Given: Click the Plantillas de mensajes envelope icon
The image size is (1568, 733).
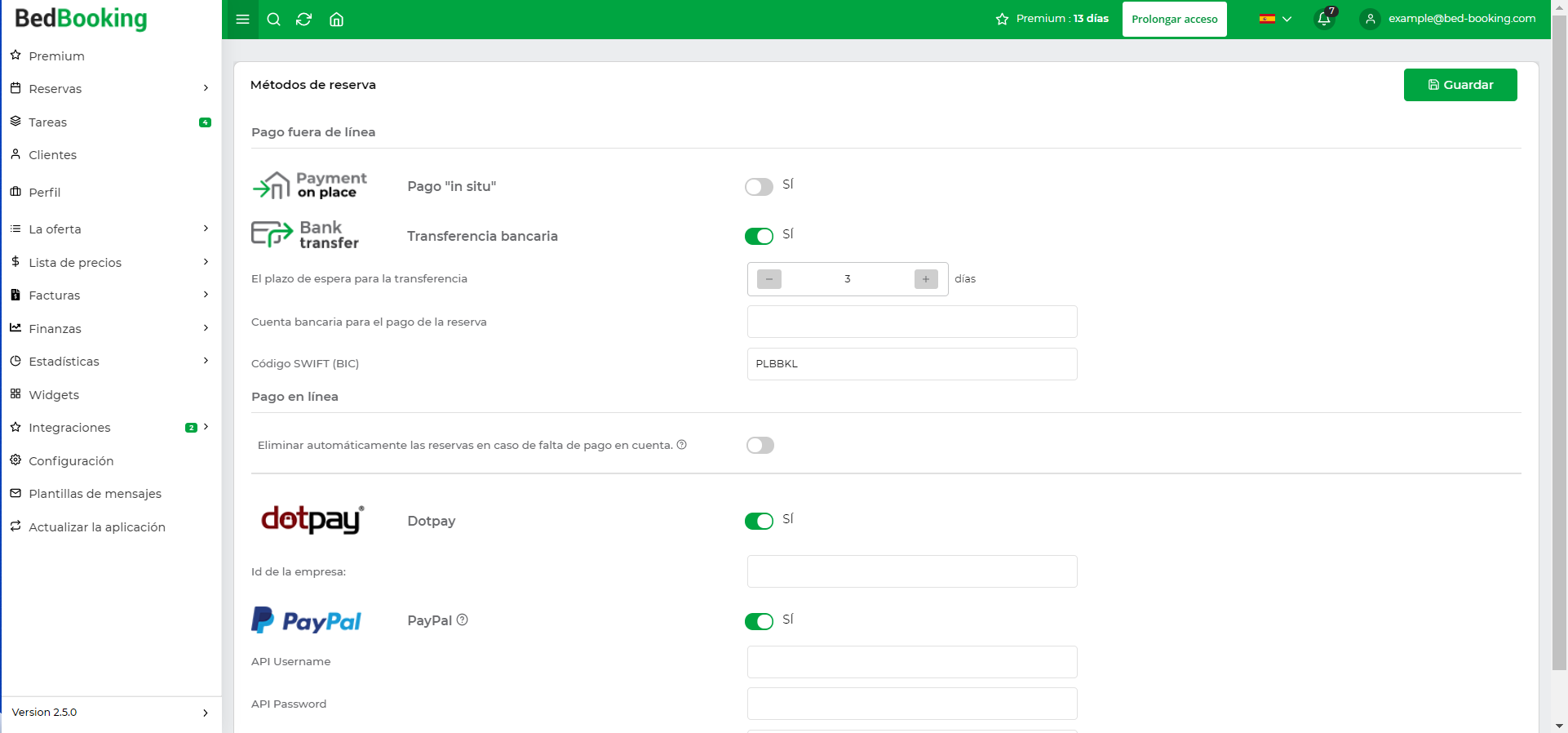Looking at the screenshot, I should 16,493.
